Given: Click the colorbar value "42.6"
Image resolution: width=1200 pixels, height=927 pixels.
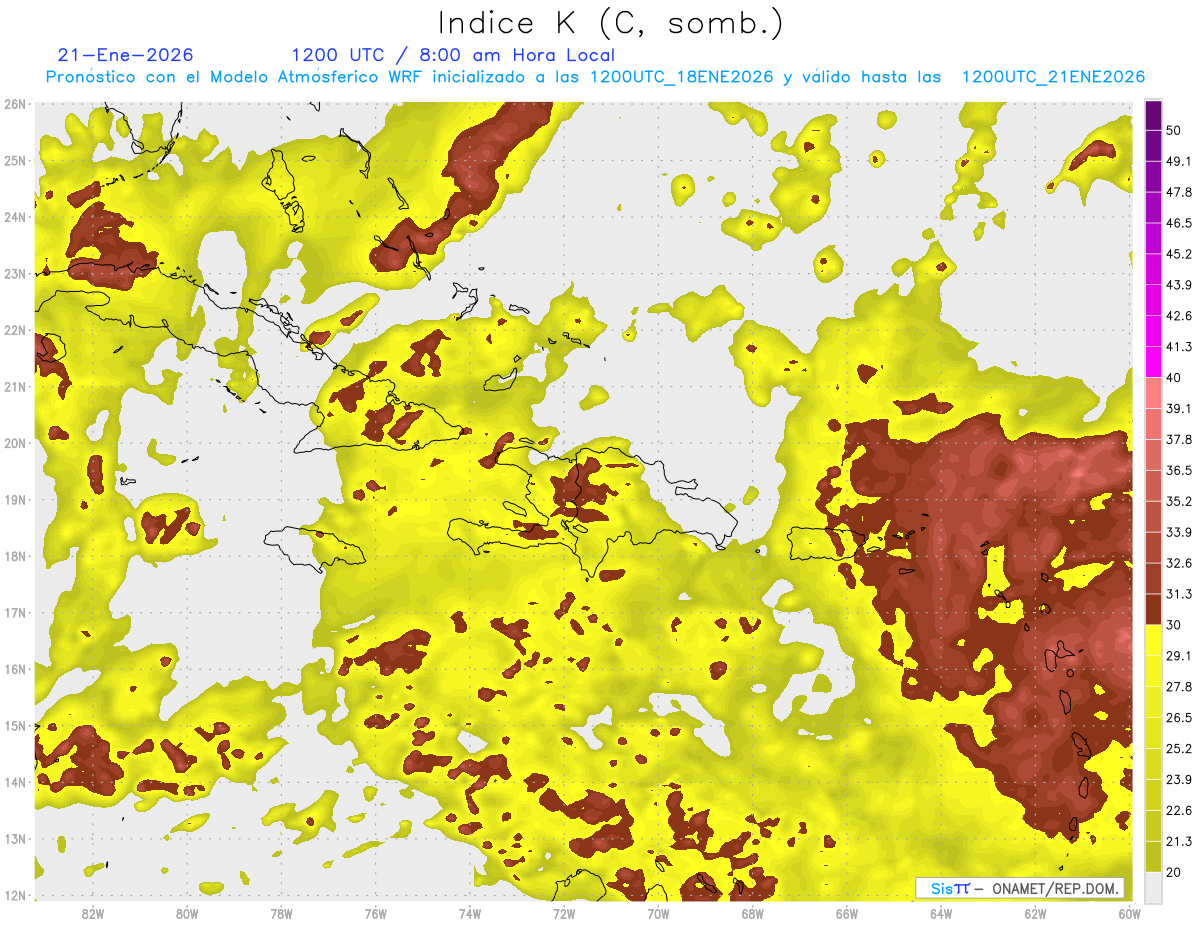Looking at the screenshot, I should click(x=1179, y=316).
